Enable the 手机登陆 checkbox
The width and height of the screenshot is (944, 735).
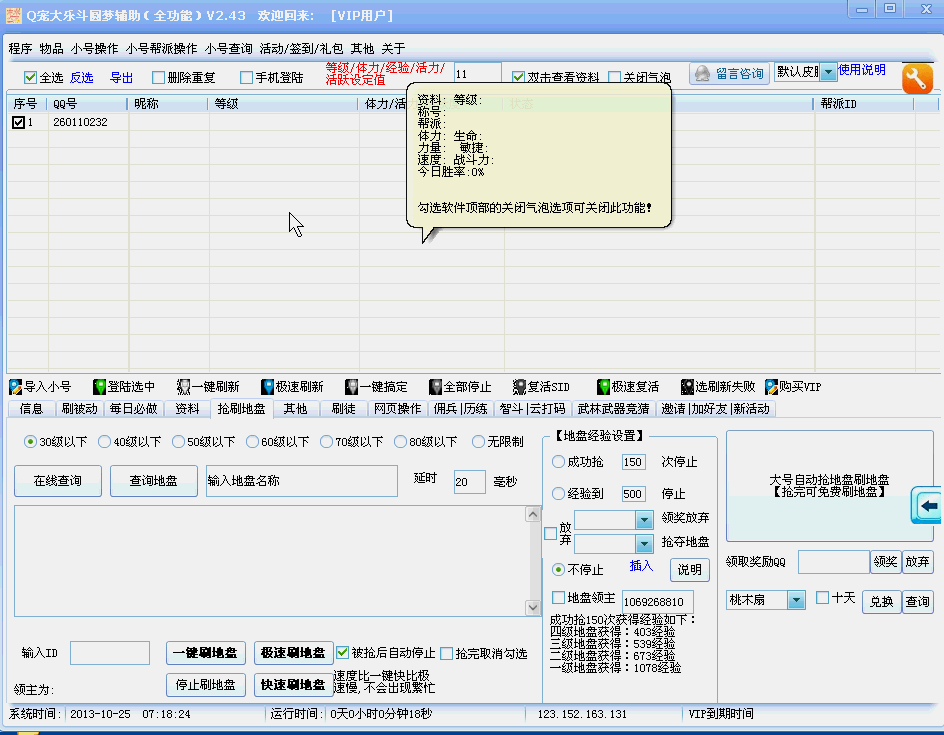coord(246,77)
